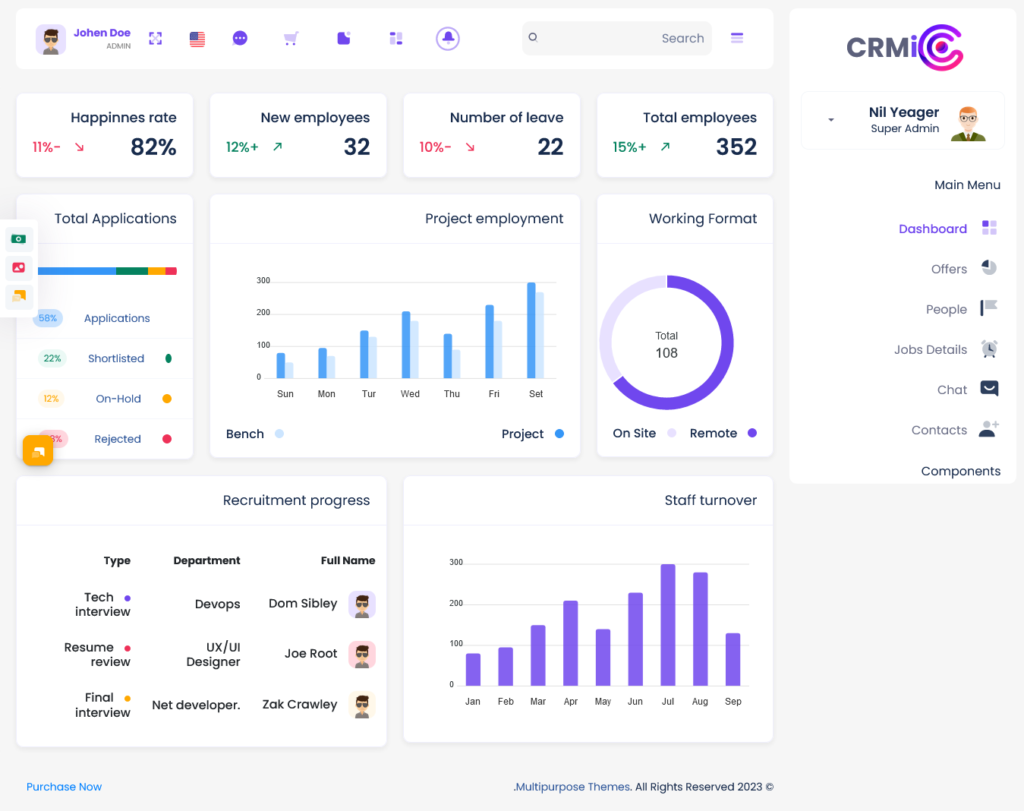Viewport: 1024px width, 811px height.
Task: Click the blue segment of applications progress bar
Action: [x=77, y=271]
